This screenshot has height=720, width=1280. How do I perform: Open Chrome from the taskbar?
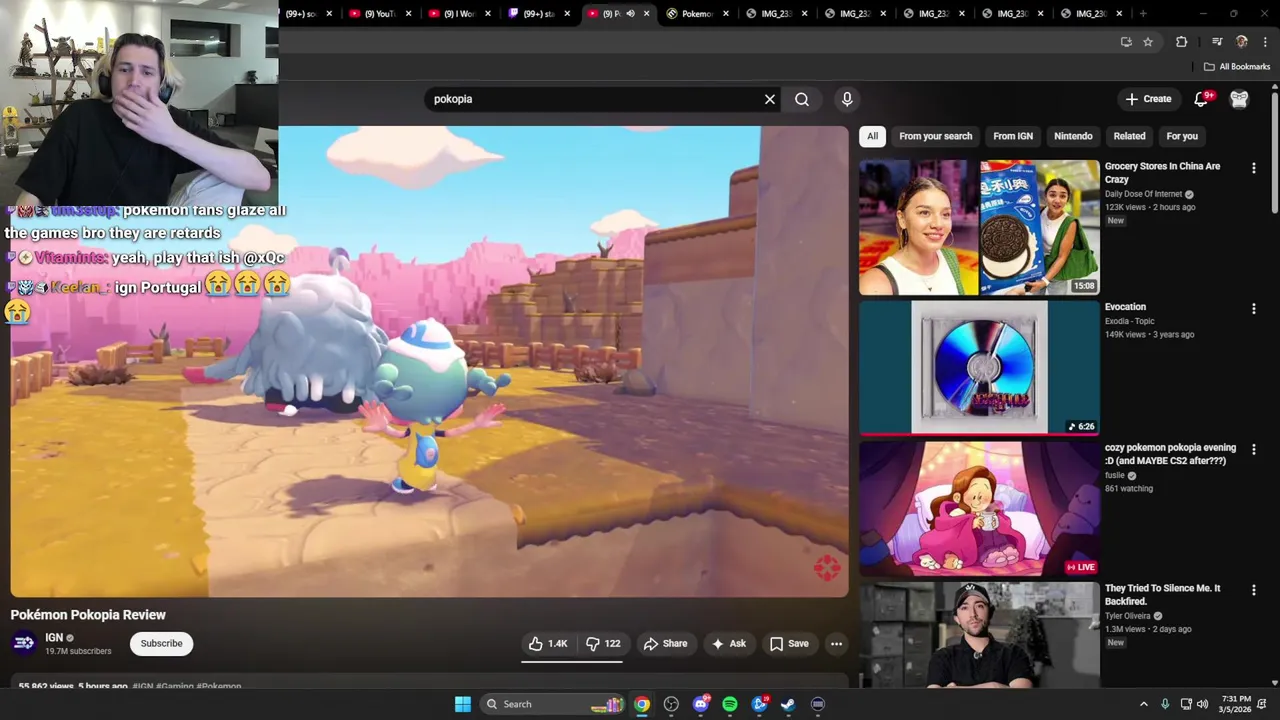(x=642, y=704)
